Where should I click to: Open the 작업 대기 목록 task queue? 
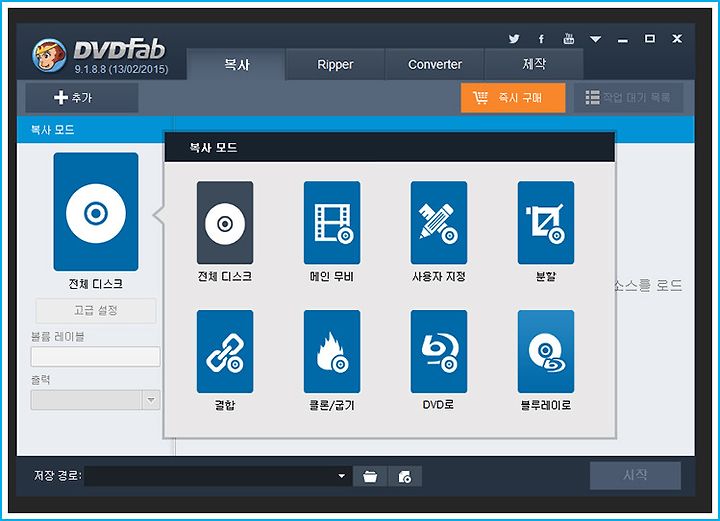point(628,98)
